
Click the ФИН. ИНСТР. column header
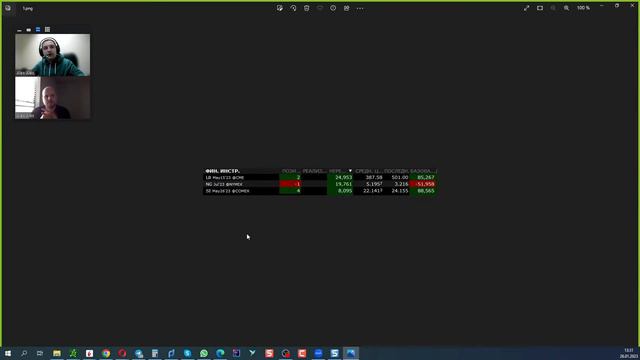click(222, 171)
